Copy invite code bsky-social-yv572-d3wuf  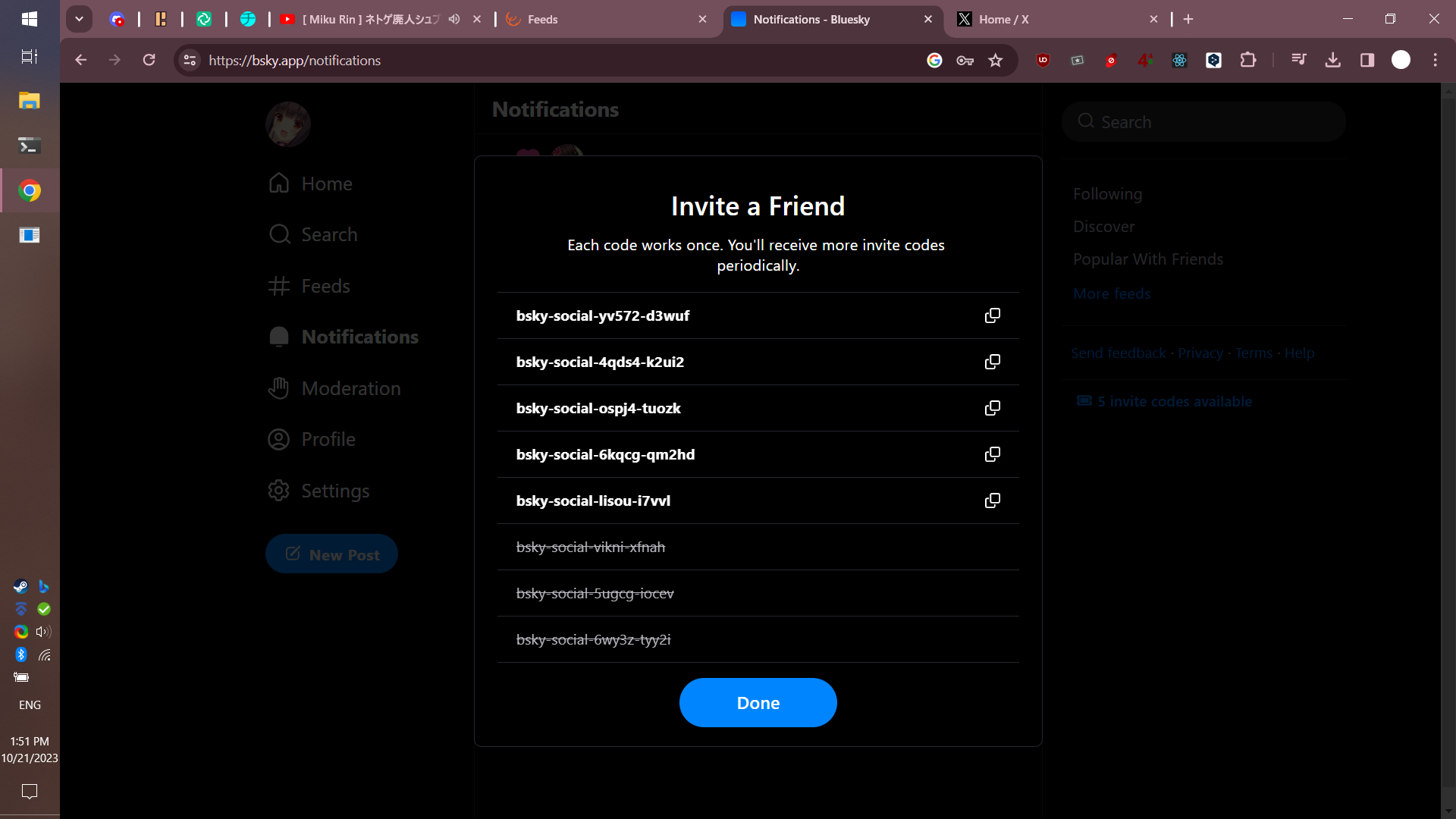(992, 315)
